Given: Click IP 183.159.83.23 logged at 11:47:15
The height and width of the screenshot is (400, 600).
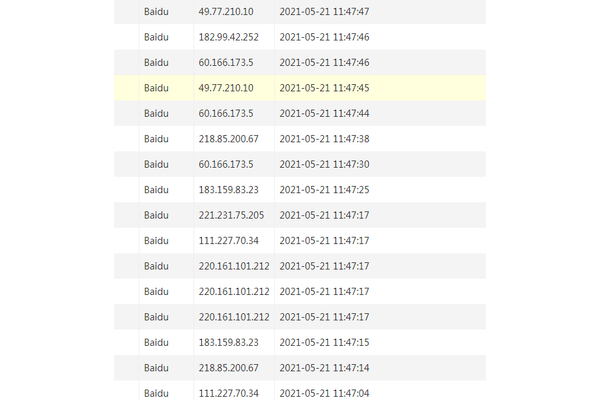Looking at the screenshot, I should [x=228, y=342].
